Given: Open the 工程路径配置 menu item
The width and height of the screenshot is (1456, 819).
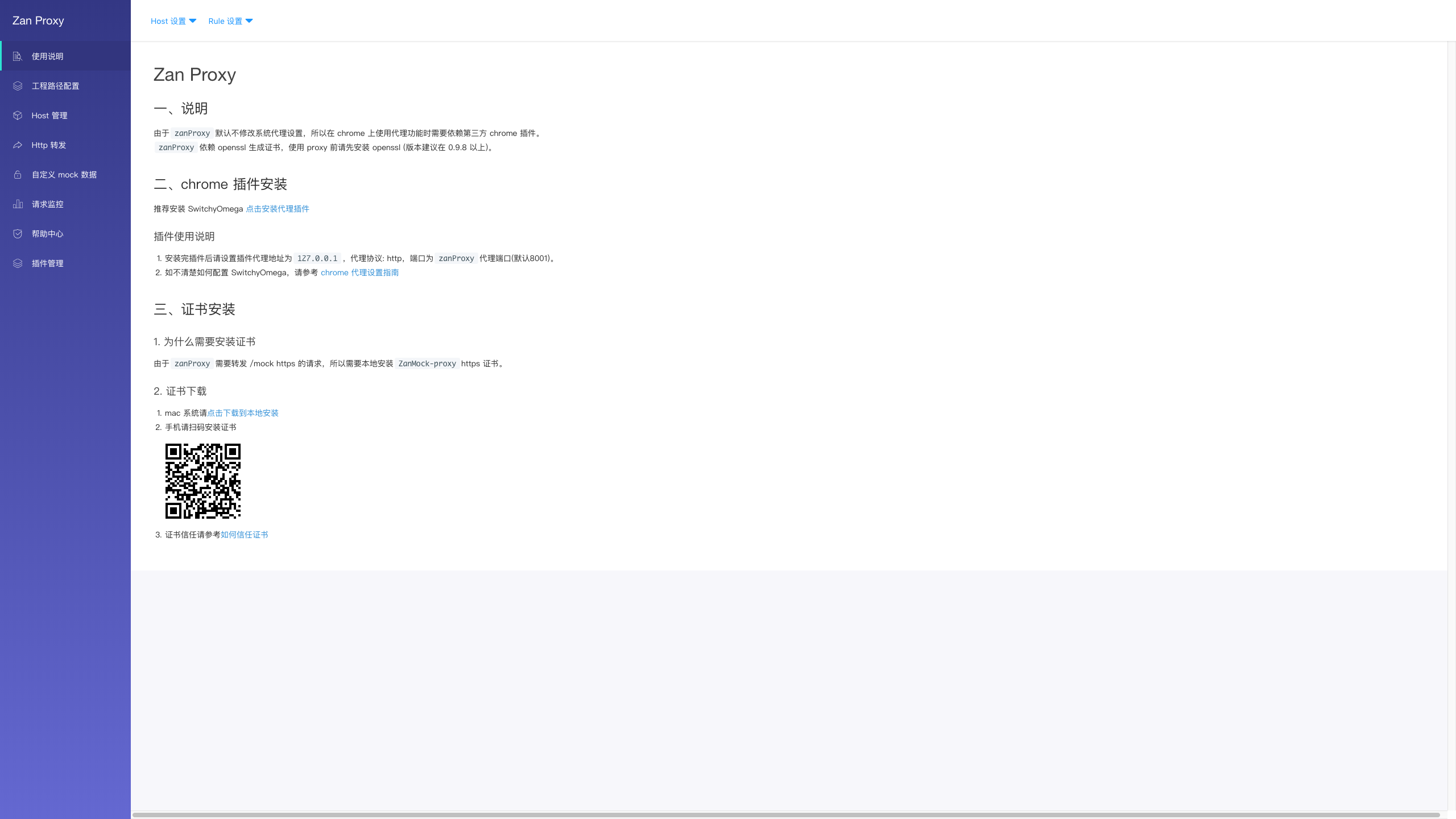Looking at the screenshot, I should 65,86.
